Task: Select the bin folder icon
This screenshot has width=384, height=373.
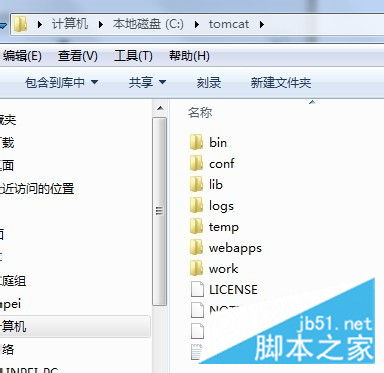Action: pyautogui.click(x=196, y=142)
